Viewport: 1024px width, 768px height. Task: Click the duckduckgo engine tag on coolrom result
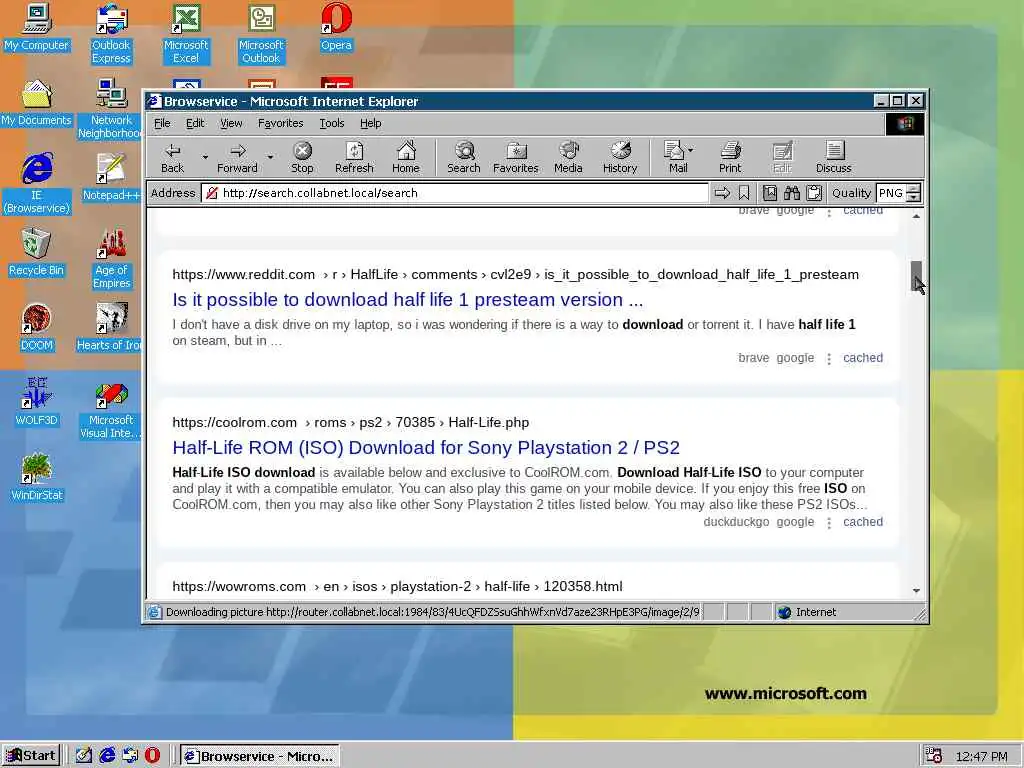point(736,522)
